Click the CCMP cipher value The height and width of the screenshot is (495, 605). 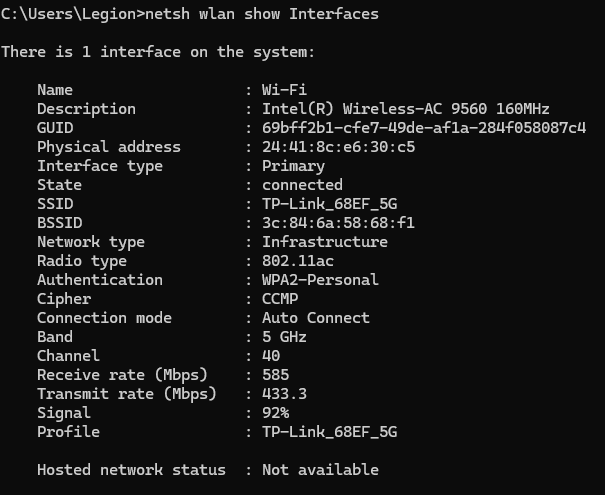[280, 299]
